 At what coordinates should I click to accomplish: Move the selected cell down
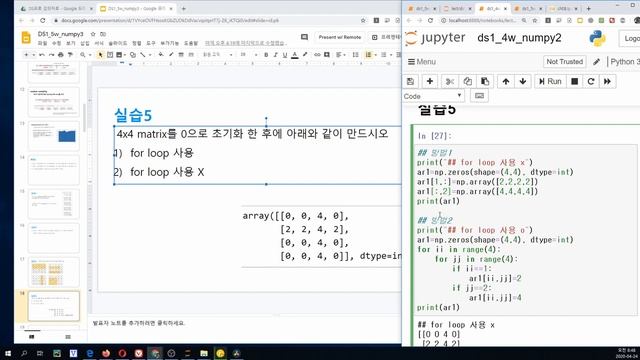[523, 82]
